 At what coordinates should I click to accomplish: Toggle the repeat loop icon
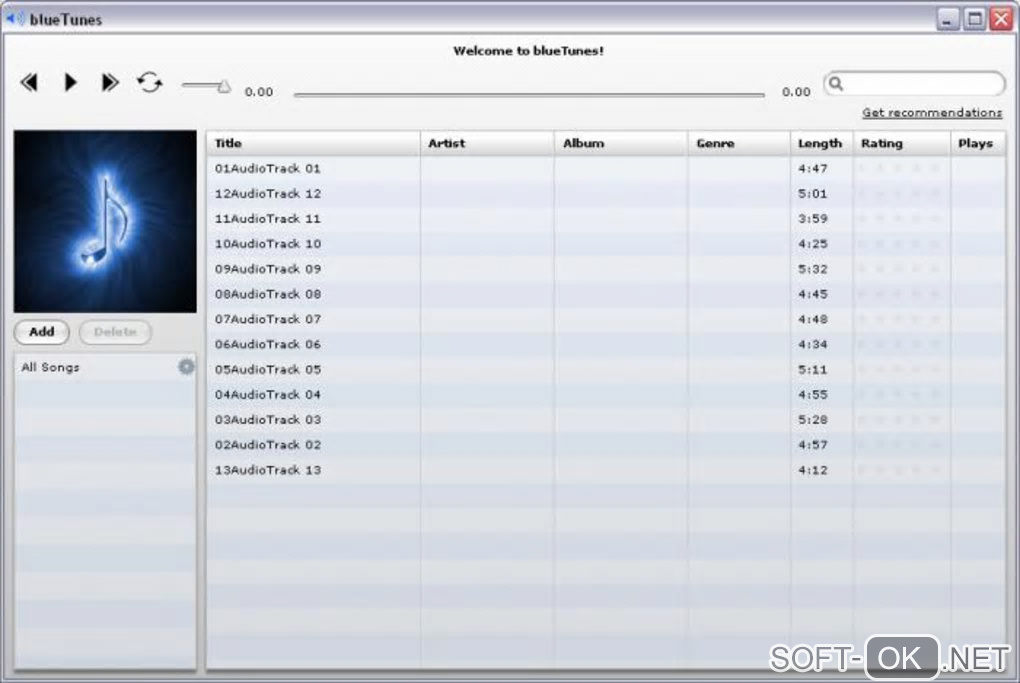click(150, 83)
